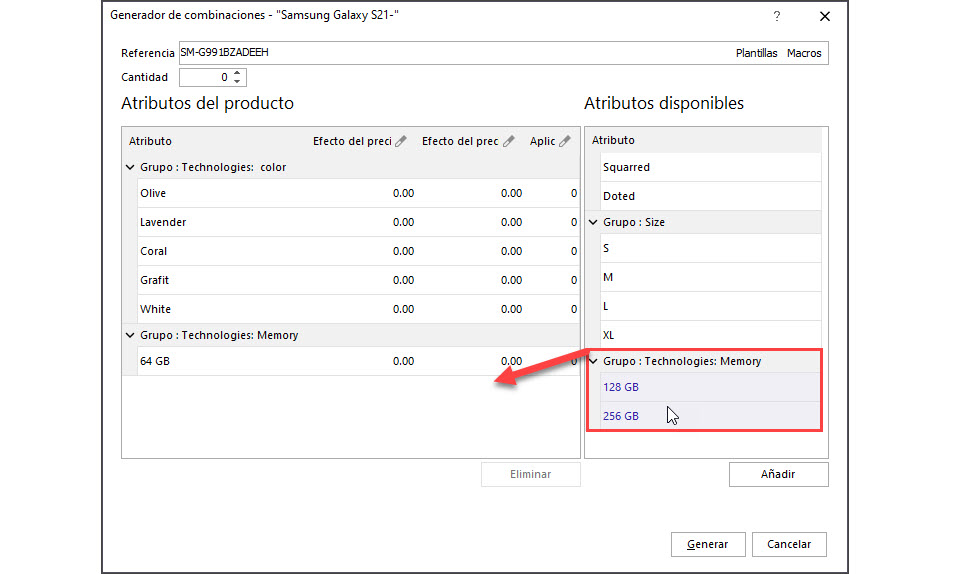Increase Cantidad with the up arrow

[x=237, y=73]
